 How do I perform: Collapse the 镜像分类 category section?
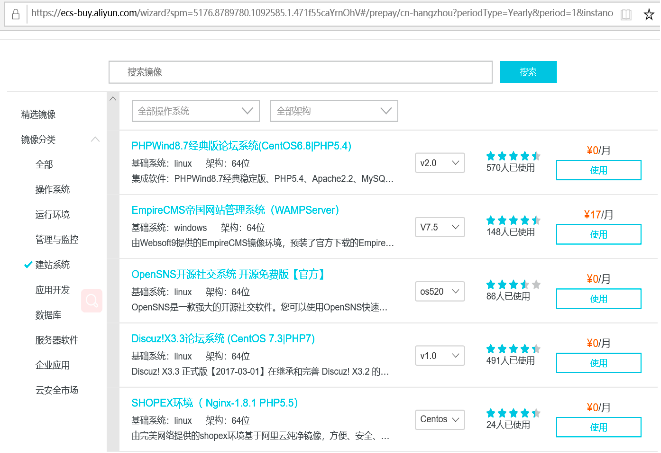click(96, 139)
